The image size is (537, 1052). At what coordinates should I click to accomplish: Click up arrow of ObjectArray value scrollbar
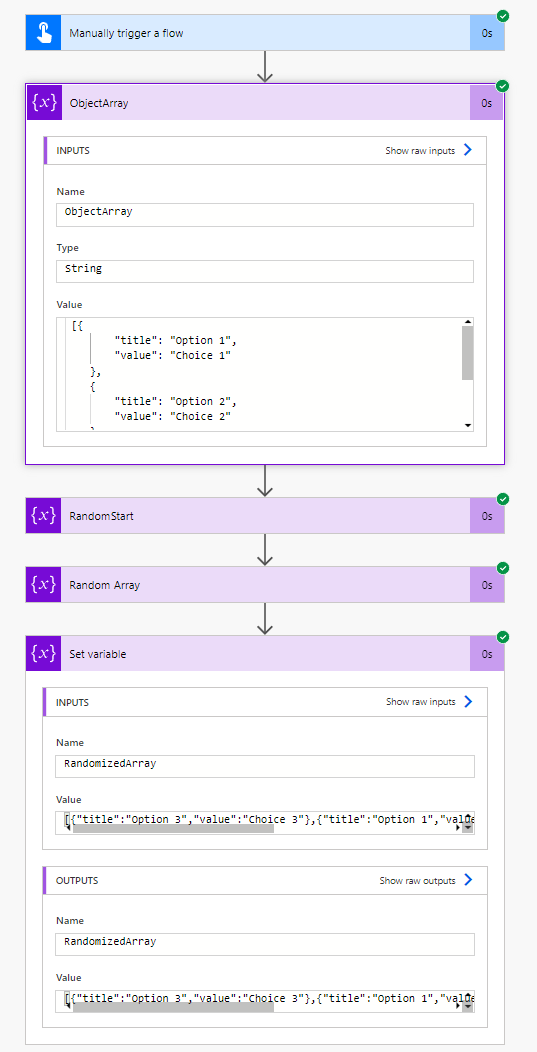coord(468,323)
